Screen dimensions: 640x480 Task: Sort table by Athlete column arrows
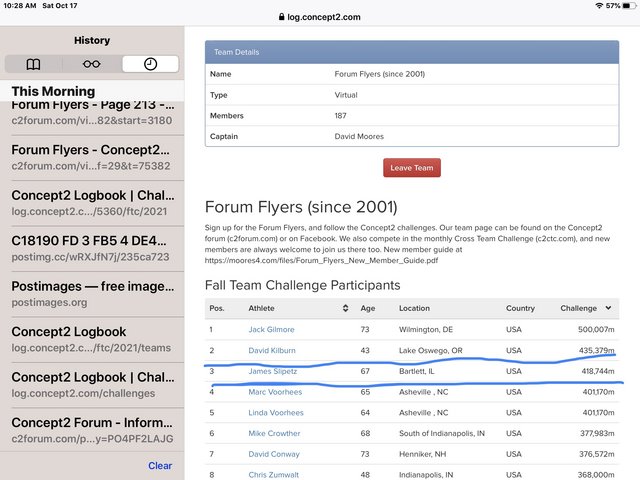coord(345,308)
